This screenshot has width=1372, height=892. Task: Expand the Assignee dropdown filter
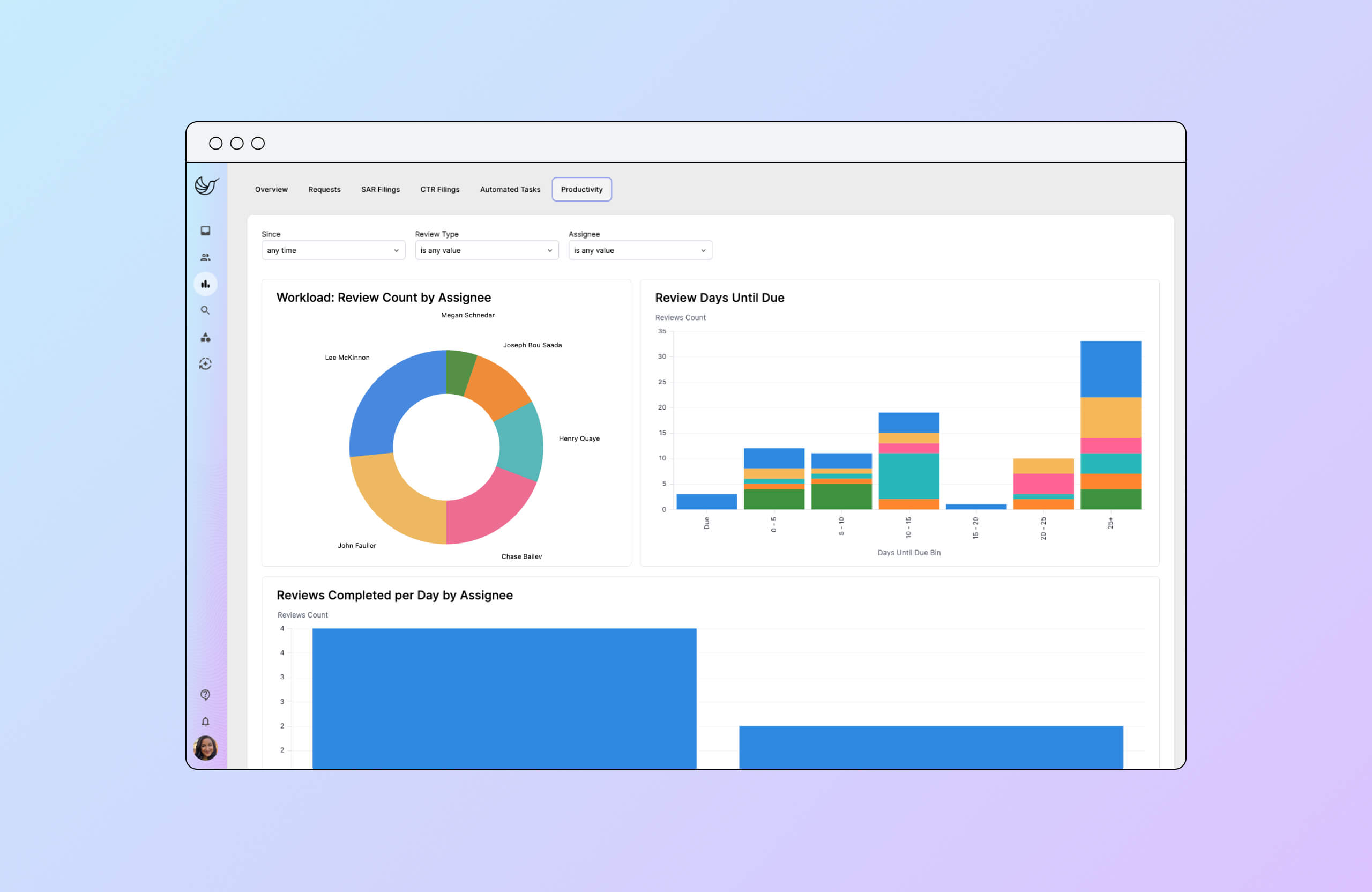(638, 250)
